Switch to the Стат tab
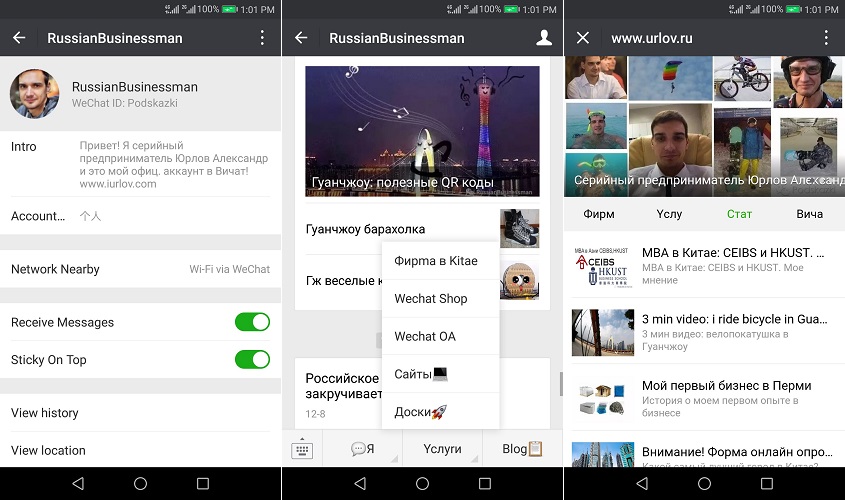This screenshot has width=845, height=500. [x=739, y=214]
